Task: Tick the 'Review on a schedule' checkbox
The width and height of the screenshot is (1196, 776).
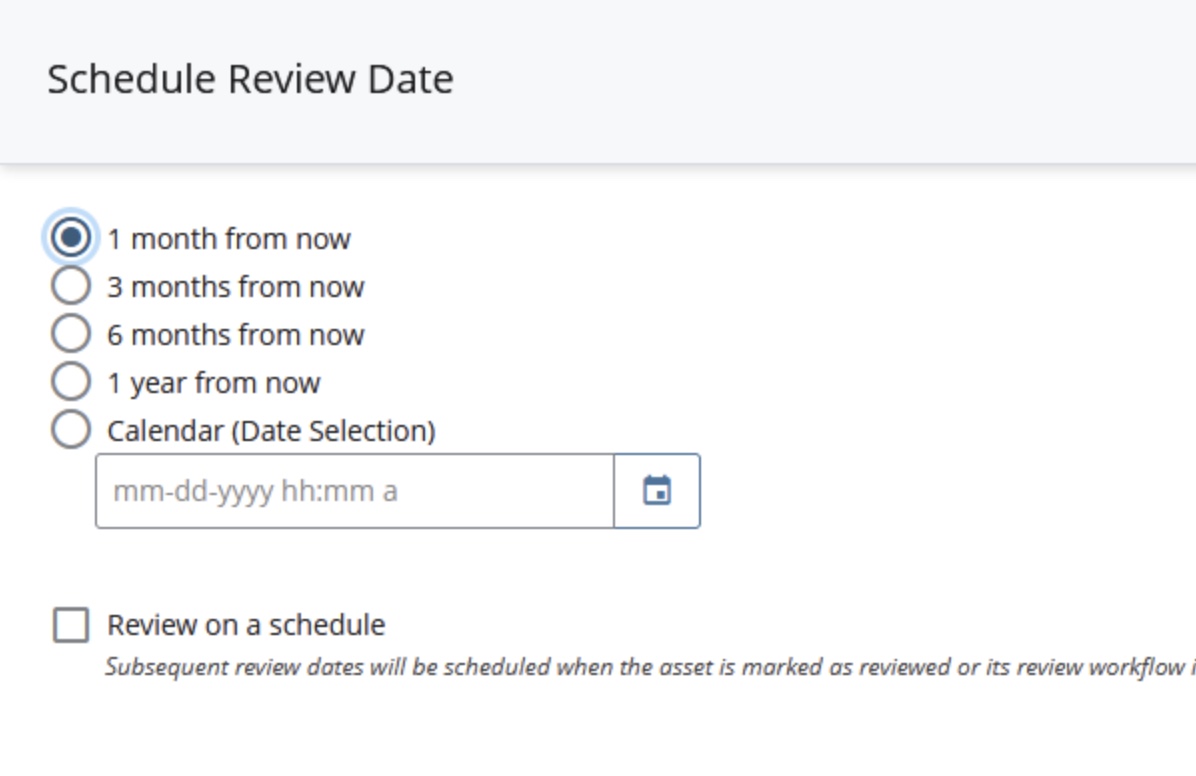Action: click(x=71, y=625)
